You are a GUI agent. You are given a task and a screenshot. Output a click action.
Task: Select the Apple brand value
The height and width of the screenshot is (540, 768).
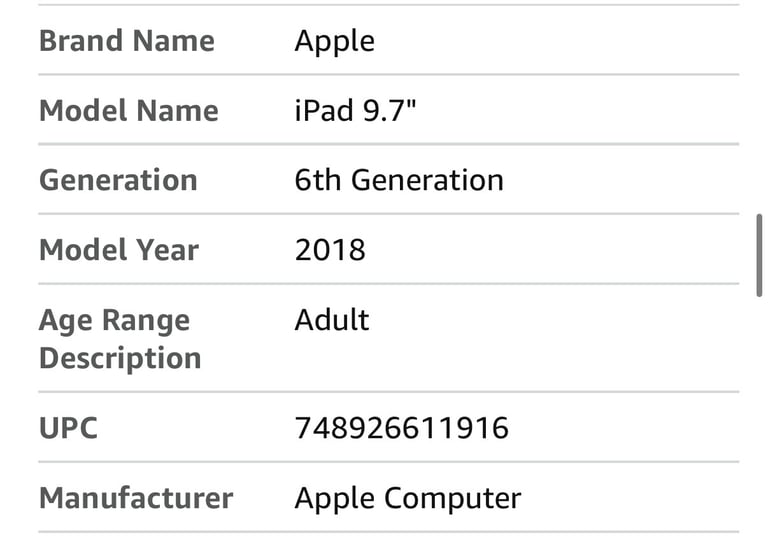click(335, 42)
